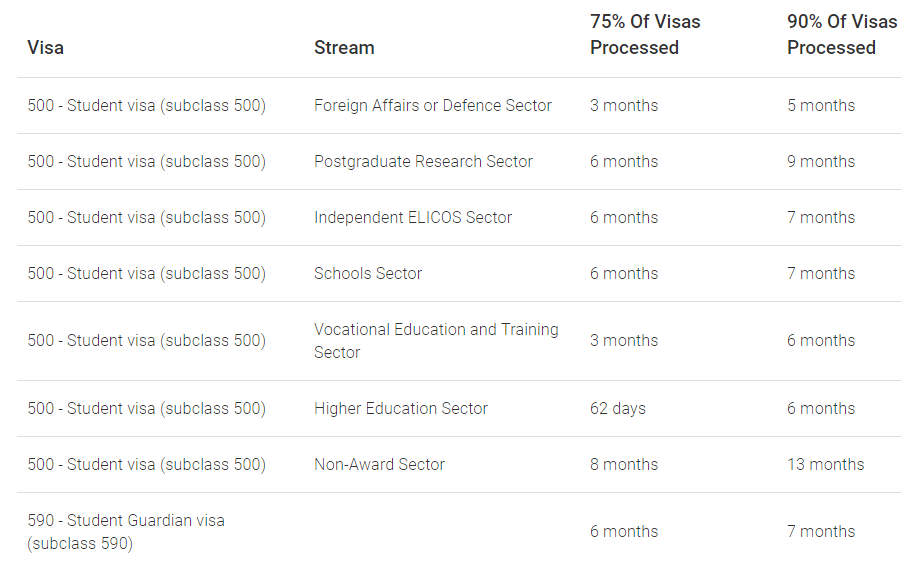
Task: Click the 5 months value in first row
Action: point(821,106)
